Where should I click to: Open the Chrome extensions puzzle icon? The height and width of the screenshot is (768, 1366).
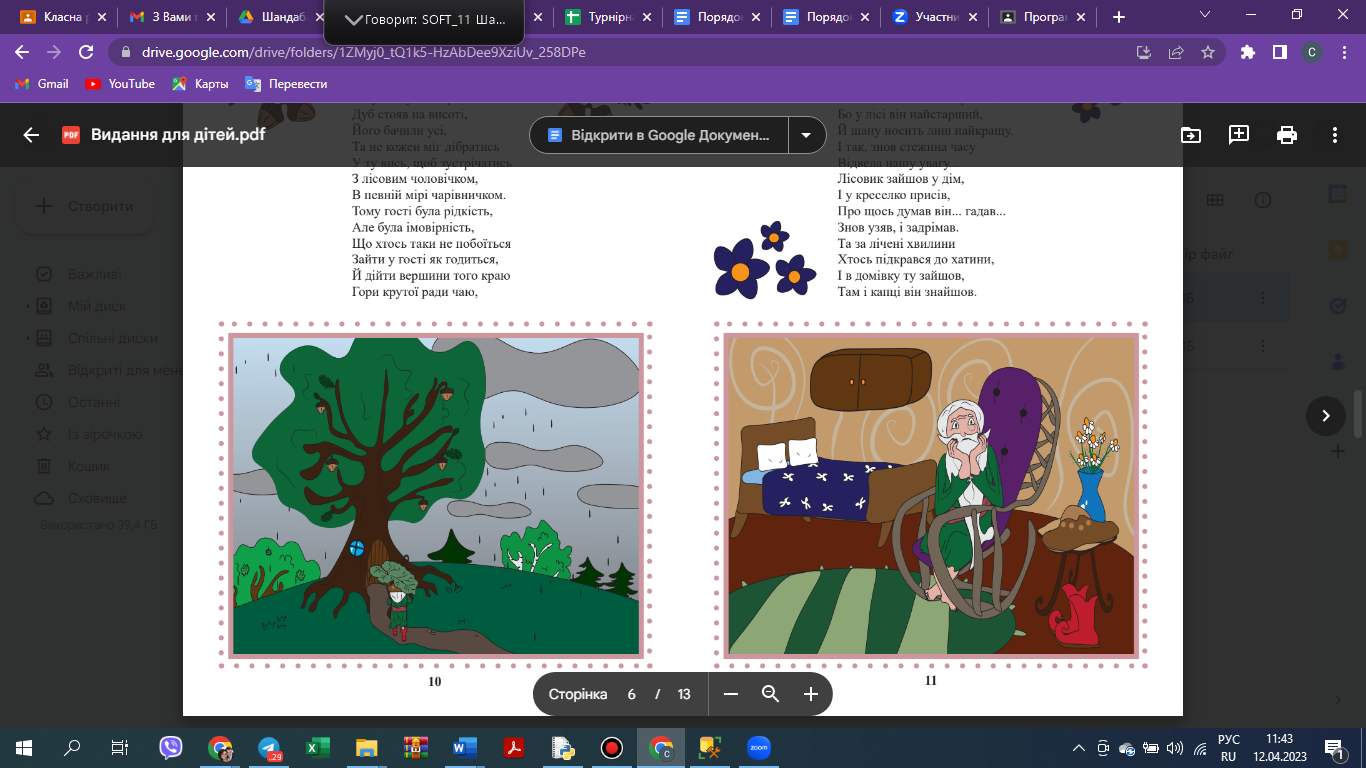pyautogui.click(x=1247, y=52)
